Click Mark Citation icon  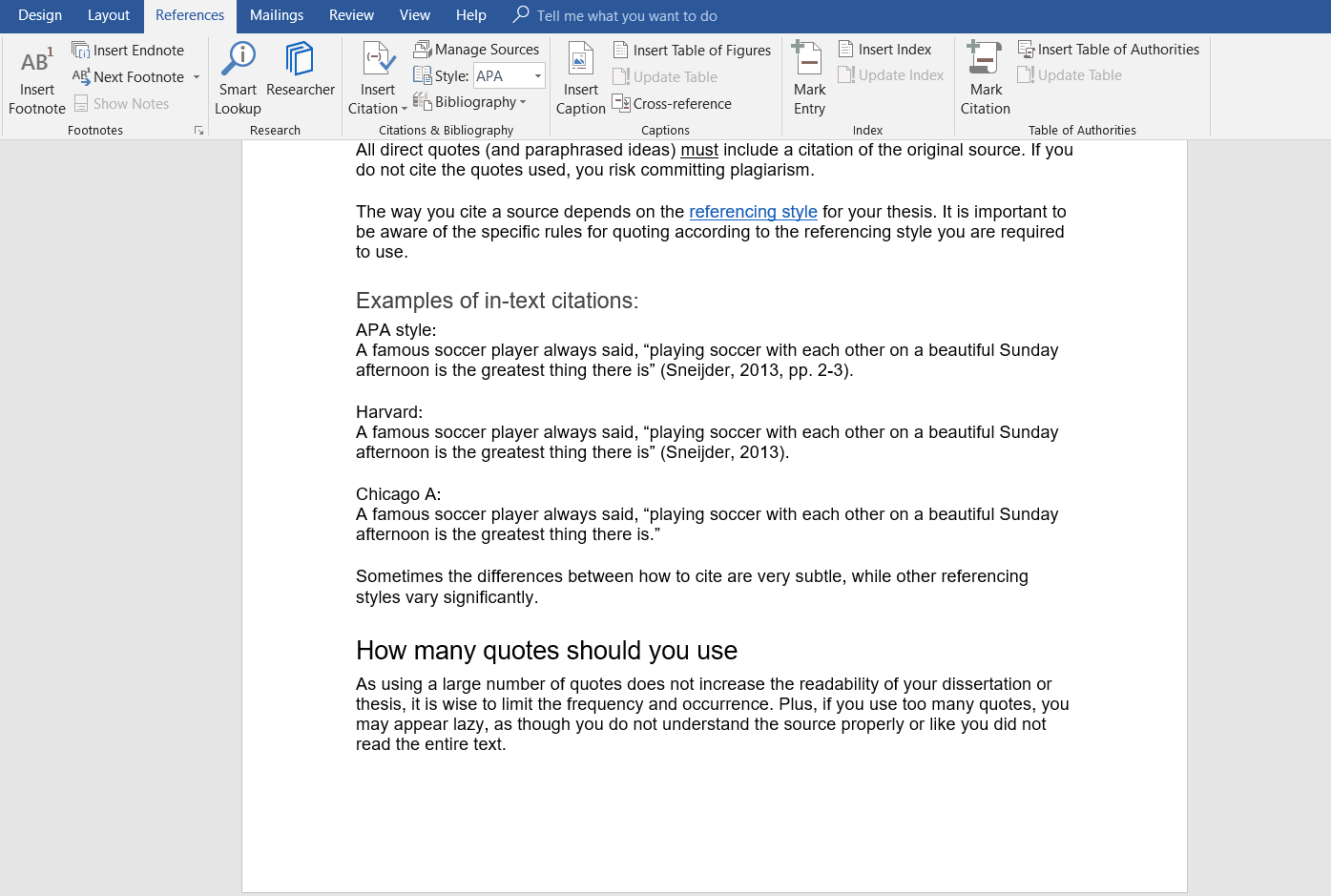click(984, 60)
